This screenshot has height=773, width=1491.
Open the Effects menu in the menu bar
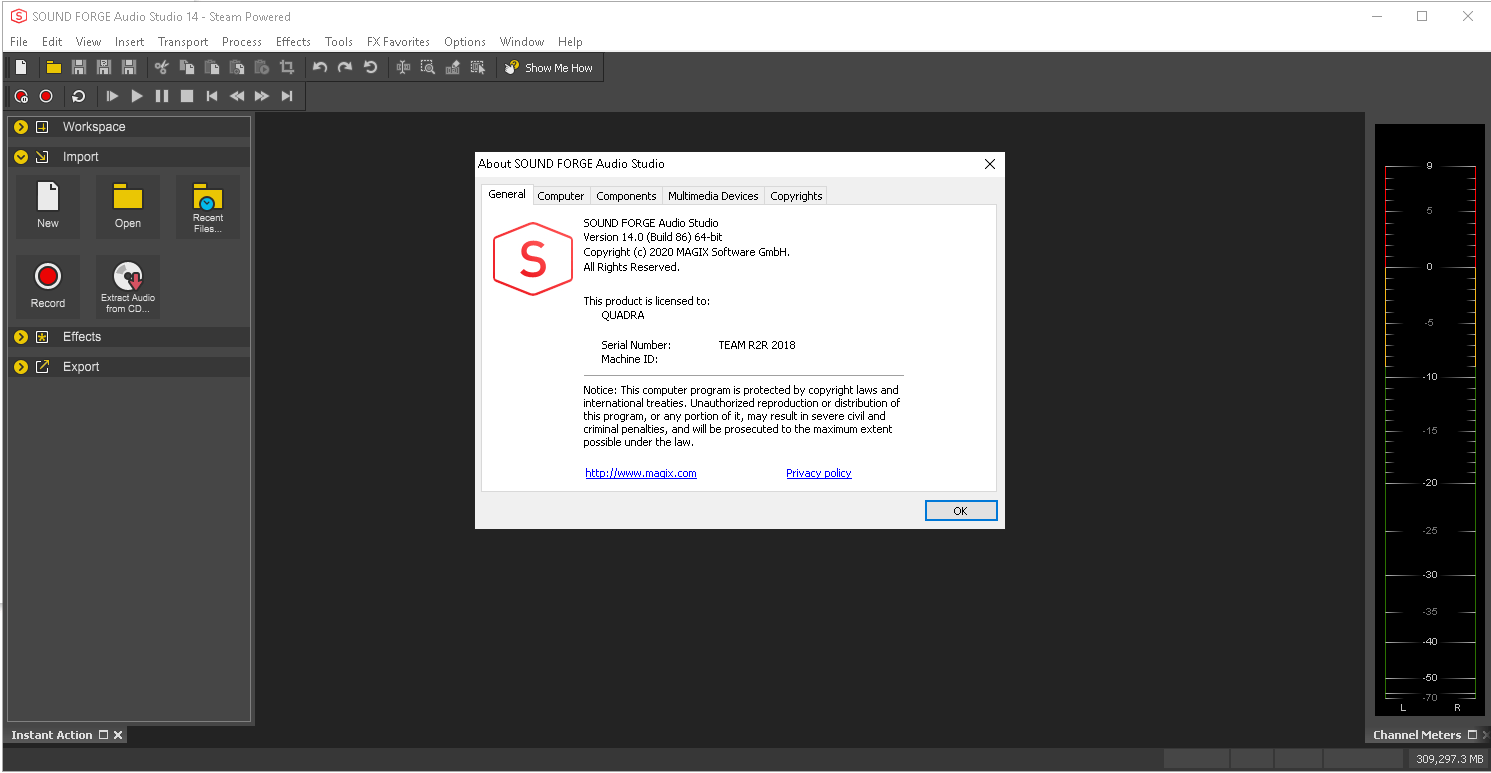[293, 42]
